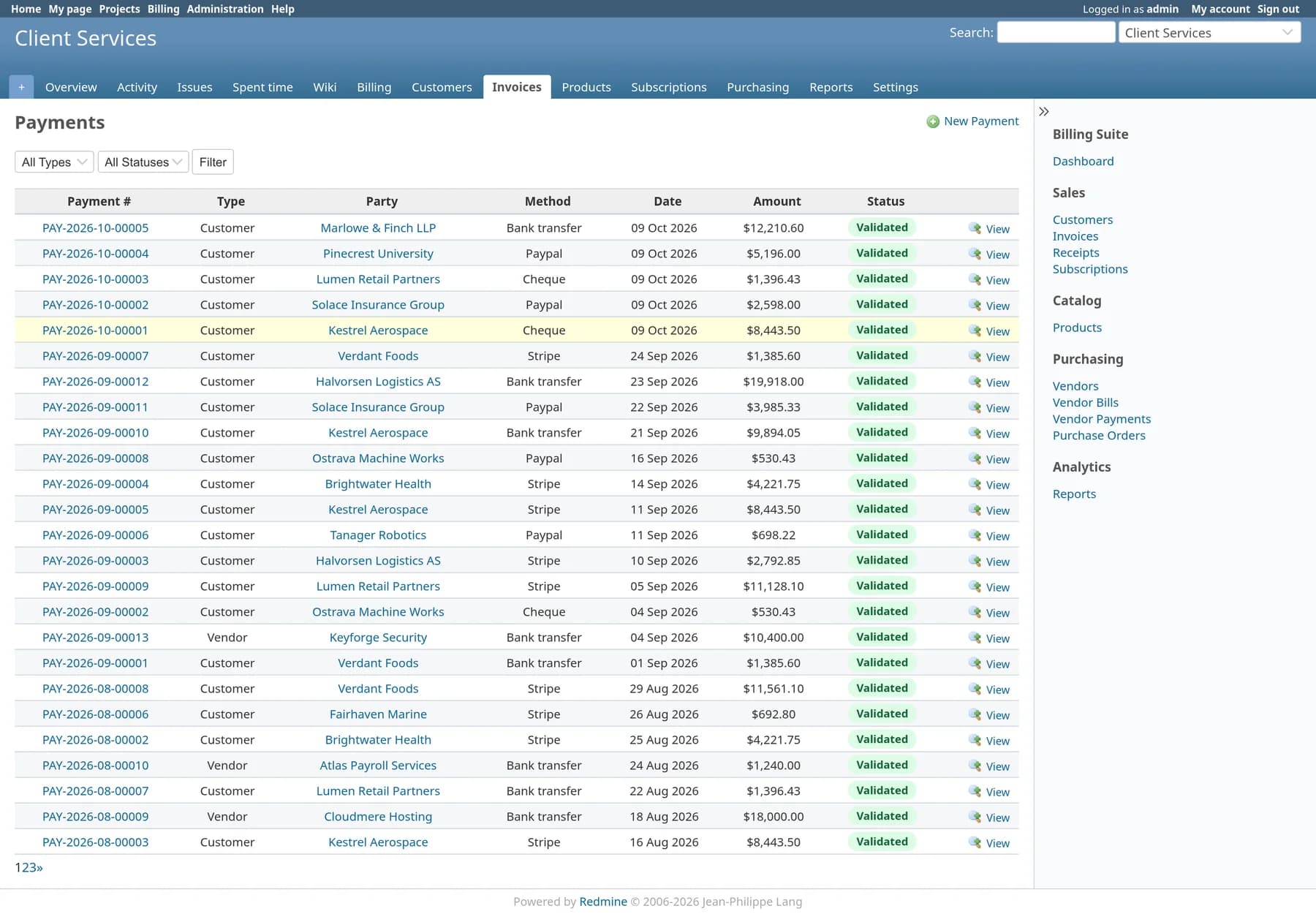The width and height of the screenshot is (1316, 914).
Task: Open the Spent time tab
Action: point(262,87)
